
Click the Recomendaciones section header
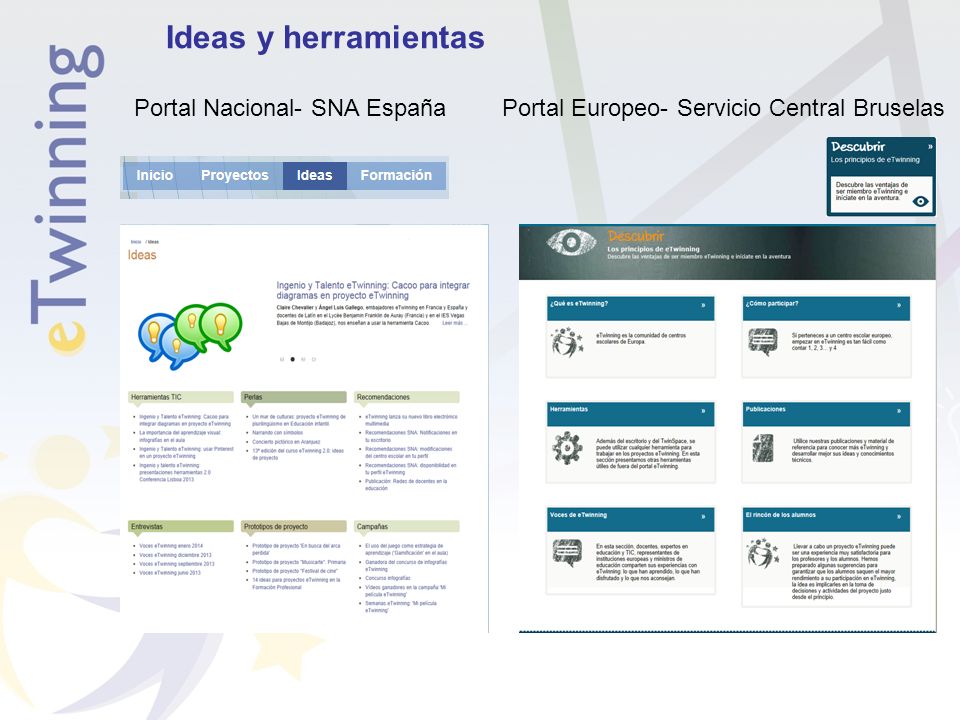click(x=407, y=397)
